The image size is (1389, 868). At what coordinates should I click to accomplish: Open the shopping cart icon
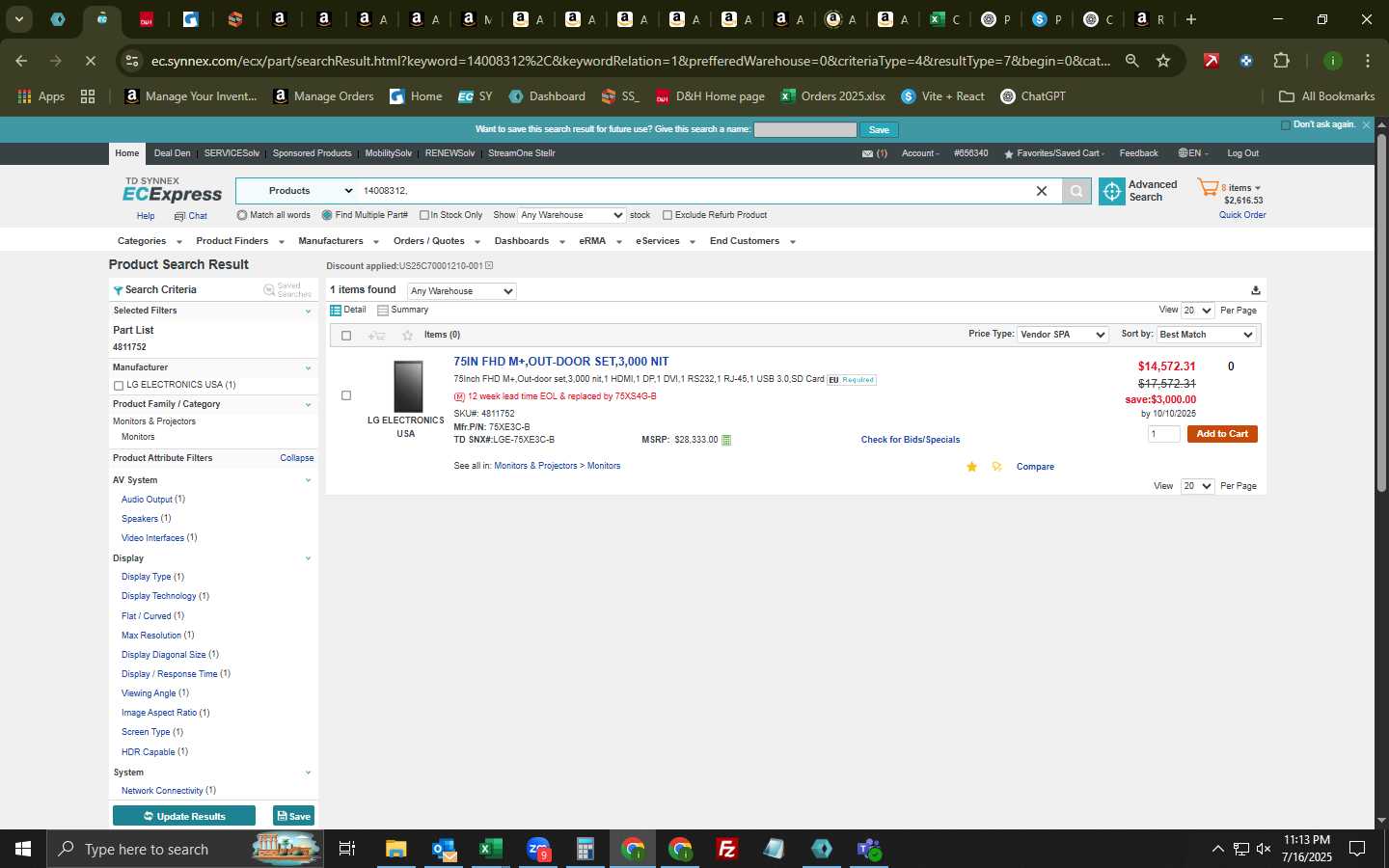click(x=1208, y=187)
